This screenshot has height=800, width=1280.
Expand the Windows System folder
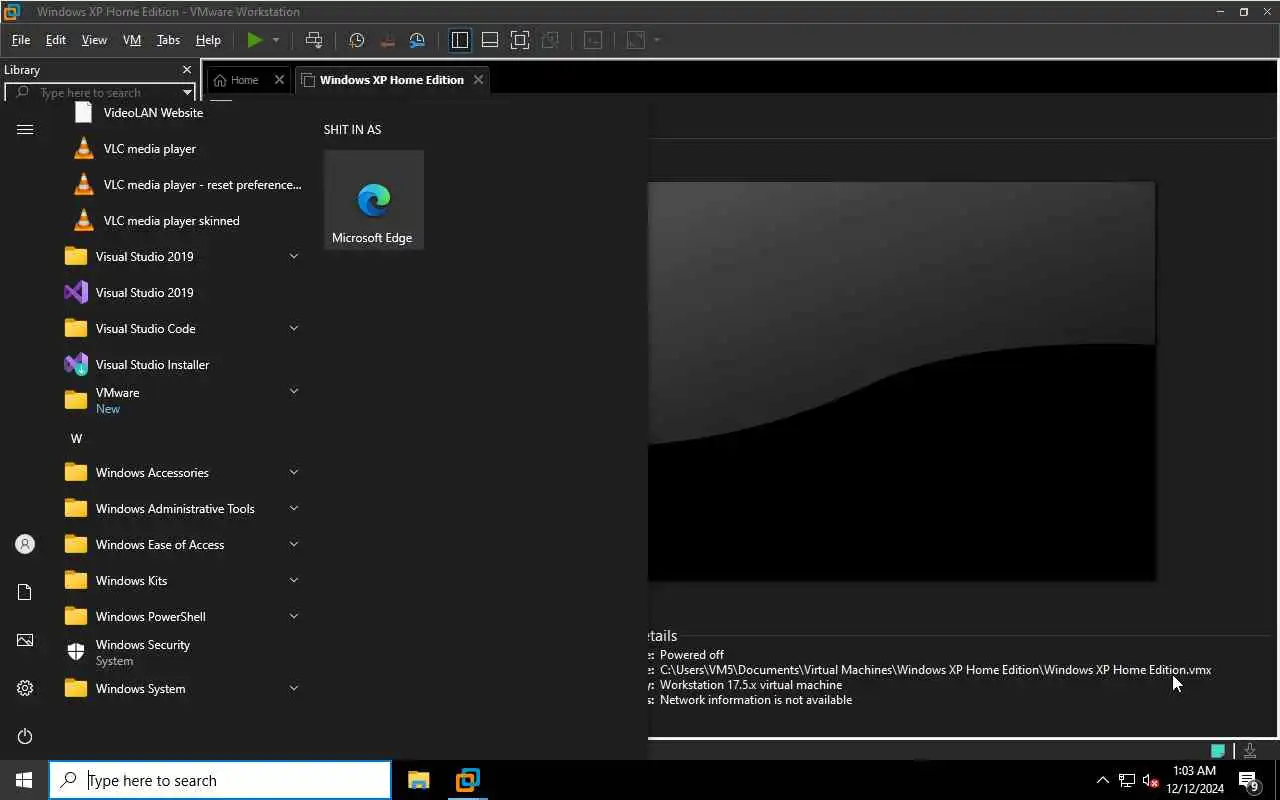180,688
